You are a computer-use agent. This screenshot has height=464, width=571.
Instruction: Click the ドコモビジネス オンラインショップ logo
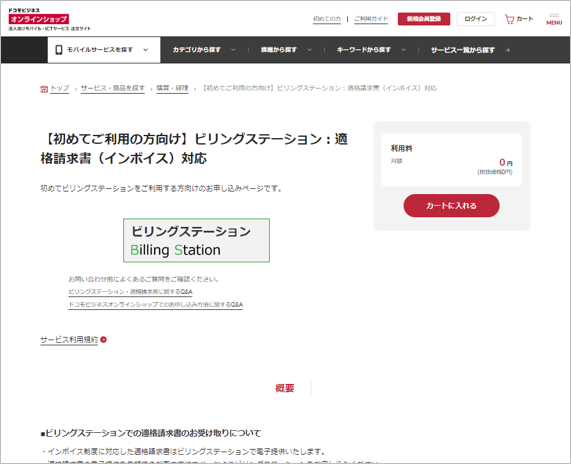[49, 19]
